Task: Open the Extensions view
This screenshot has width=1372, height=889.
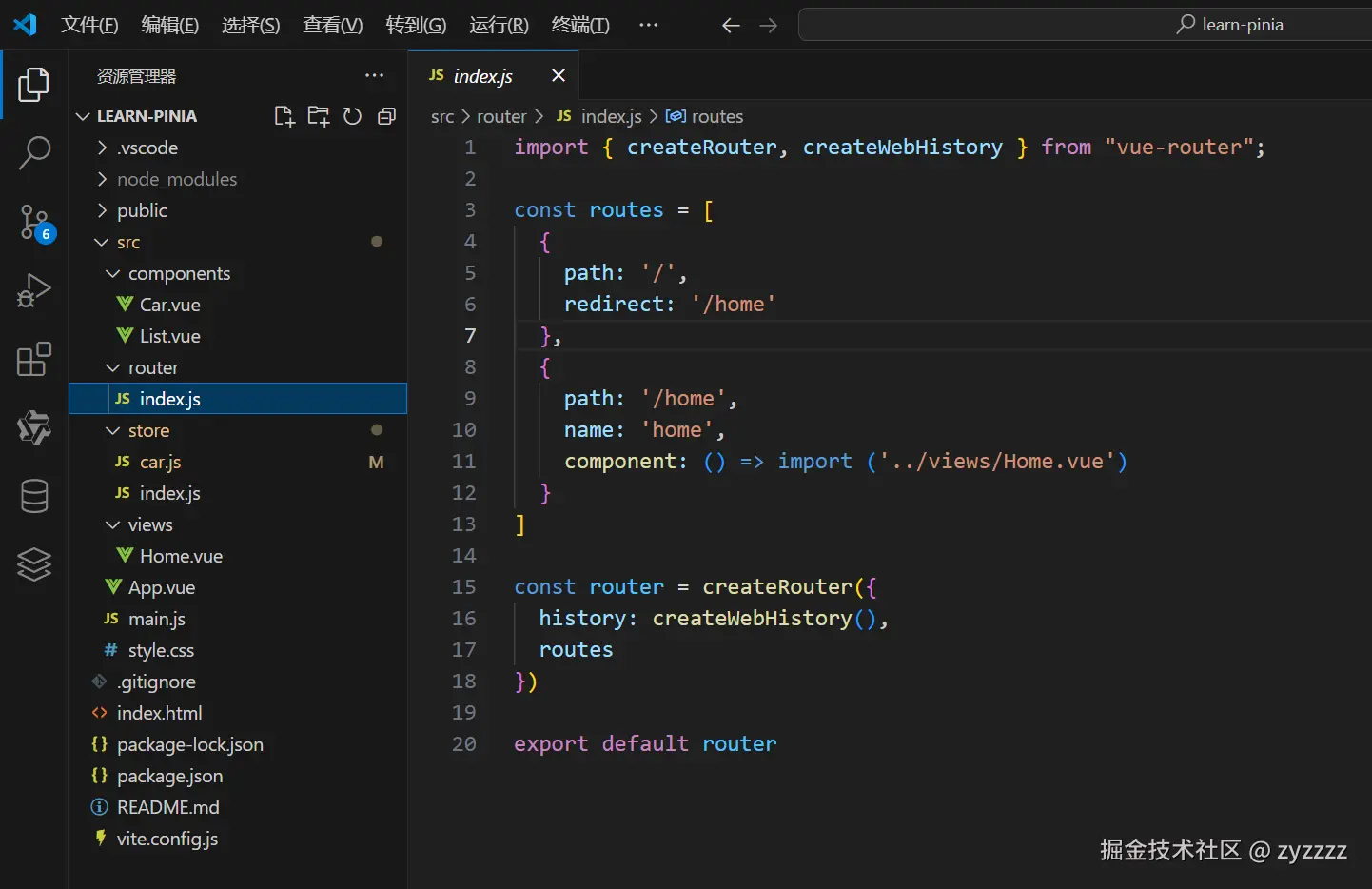Action: [x=34, y=360]
